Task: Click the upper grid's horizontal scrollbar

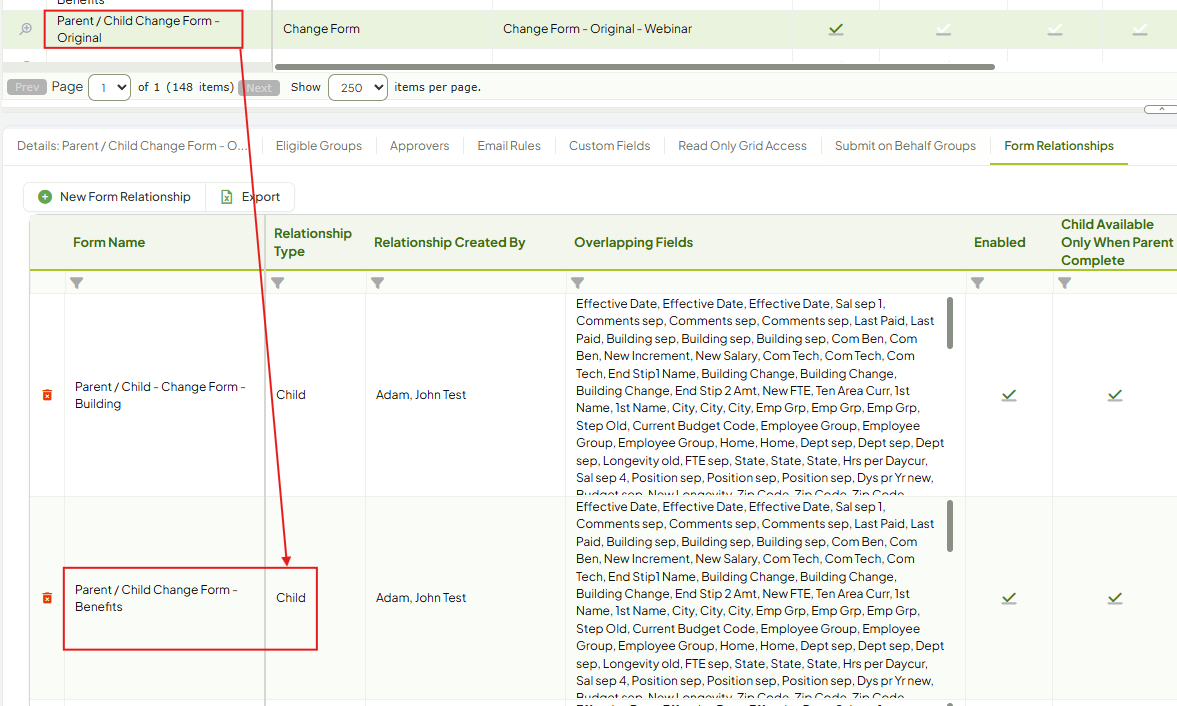Action: [635, 67]
